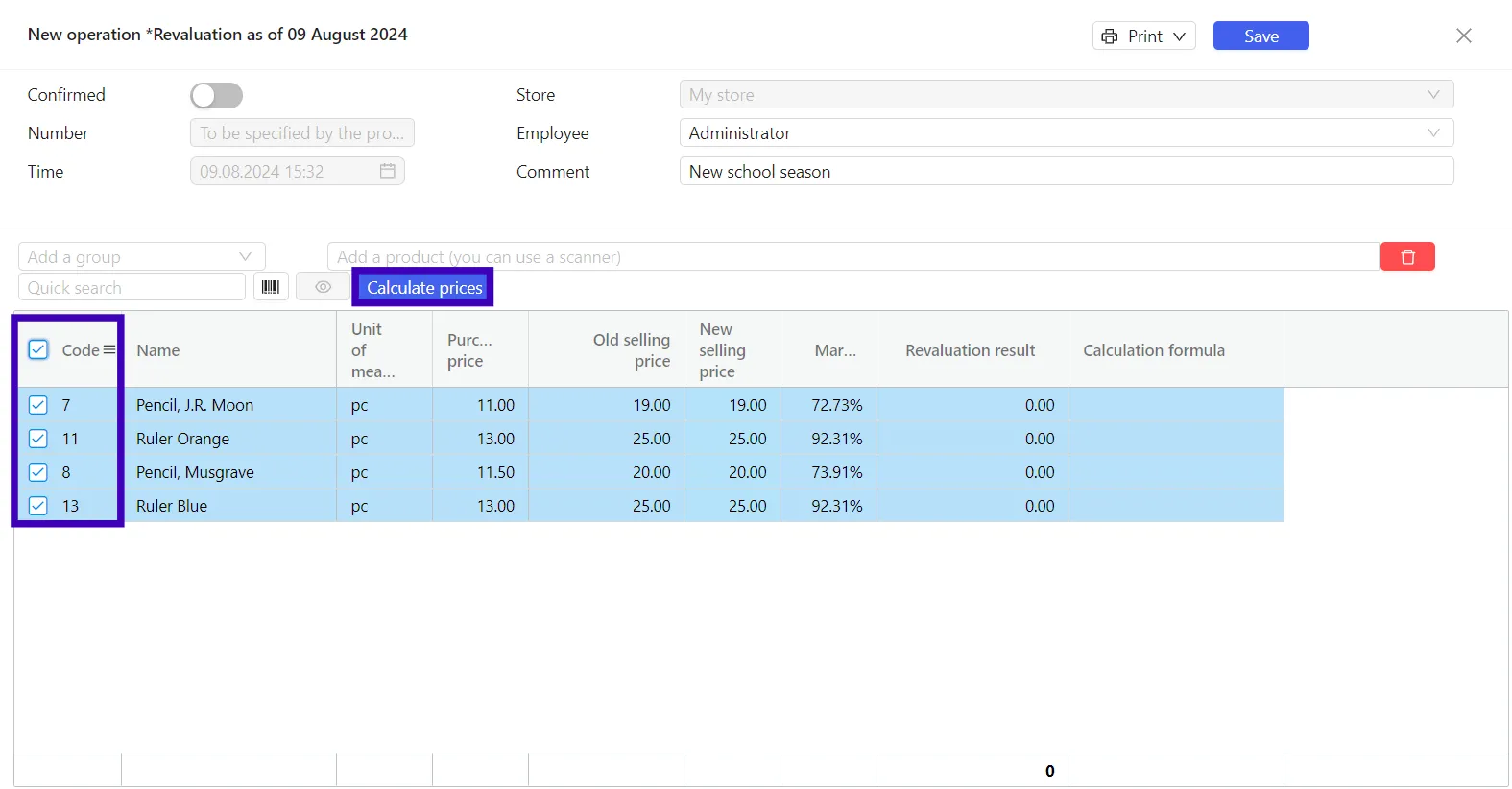Click new selling price 20.00 for Musgrave

(732, 472)
